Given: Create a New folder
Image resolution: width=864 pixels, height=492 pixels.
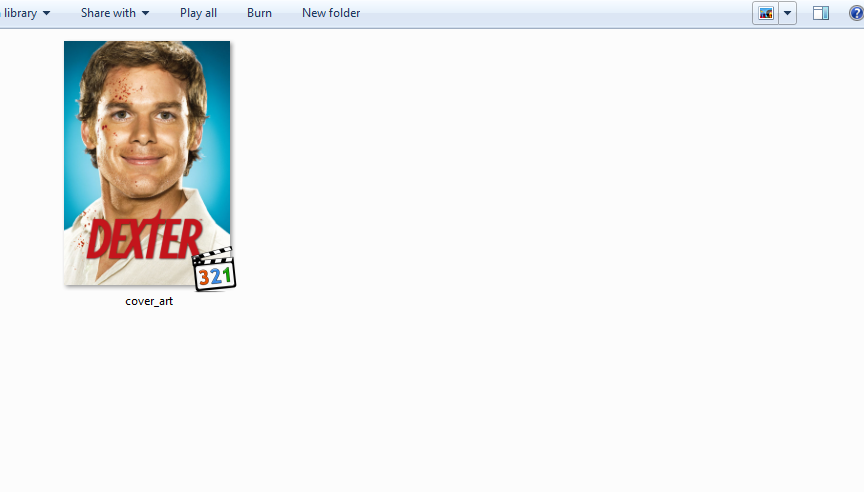Looking at the screenshot, I should [x=331, y=13].
